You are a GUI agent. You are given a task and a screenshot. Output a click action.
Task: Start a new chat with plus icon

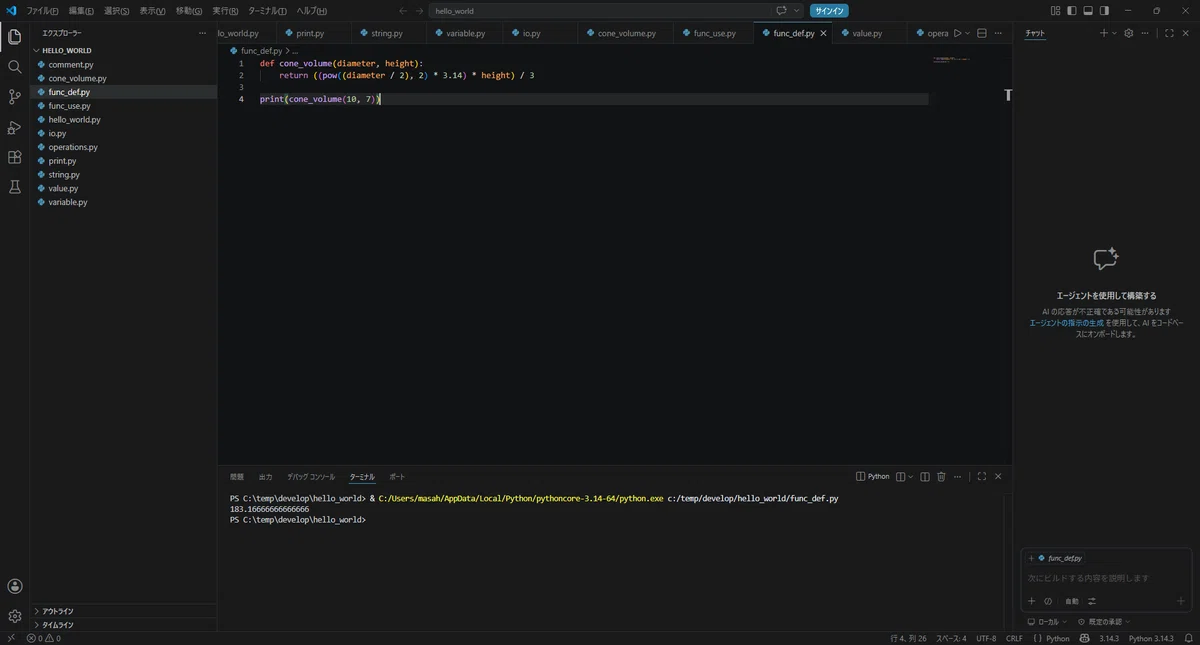[1104, 33]
